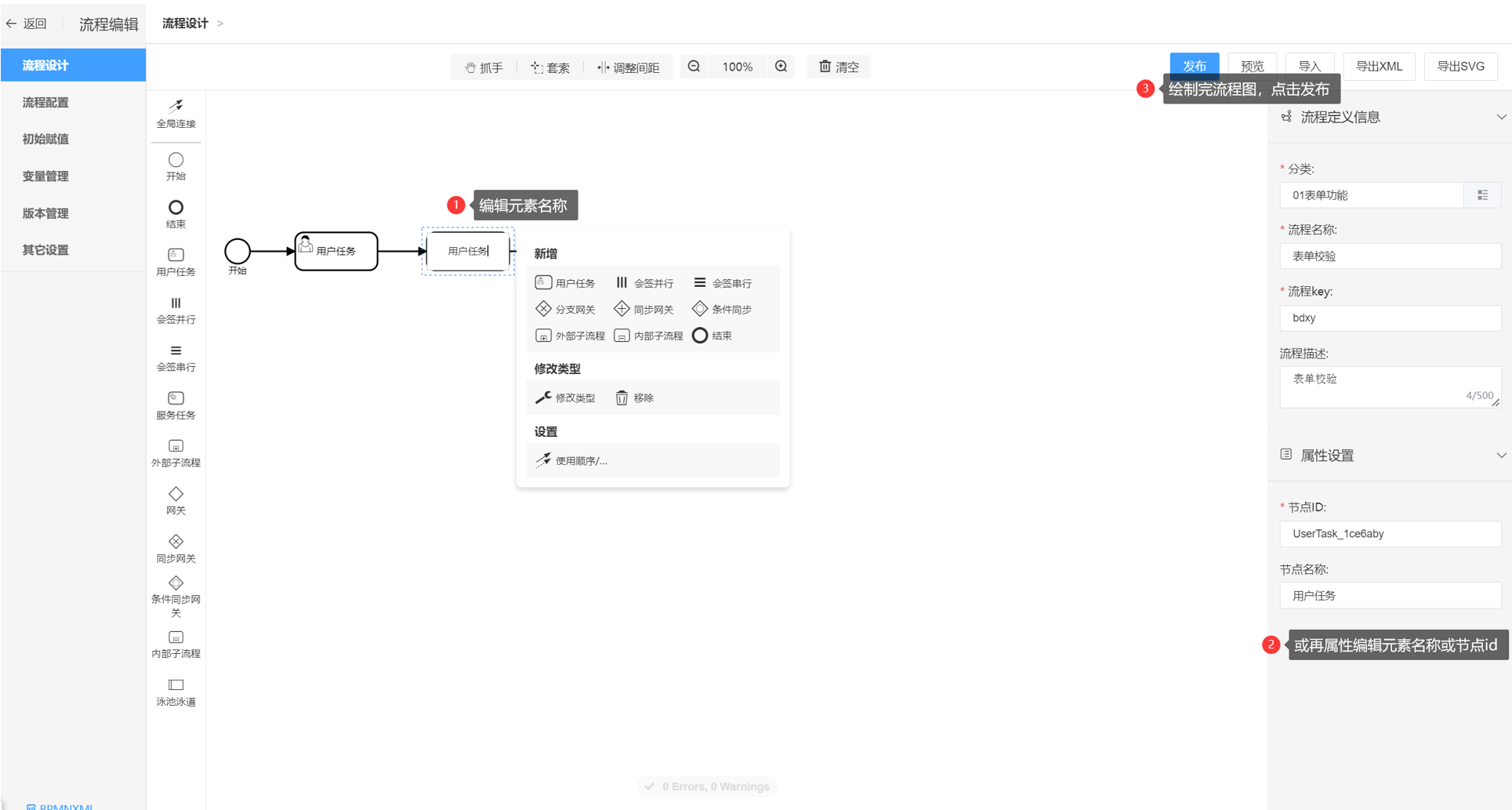Screen dimensions: 1512x810
Task: Append a user task (用户任务) from popup
Action: coord(565,283)
